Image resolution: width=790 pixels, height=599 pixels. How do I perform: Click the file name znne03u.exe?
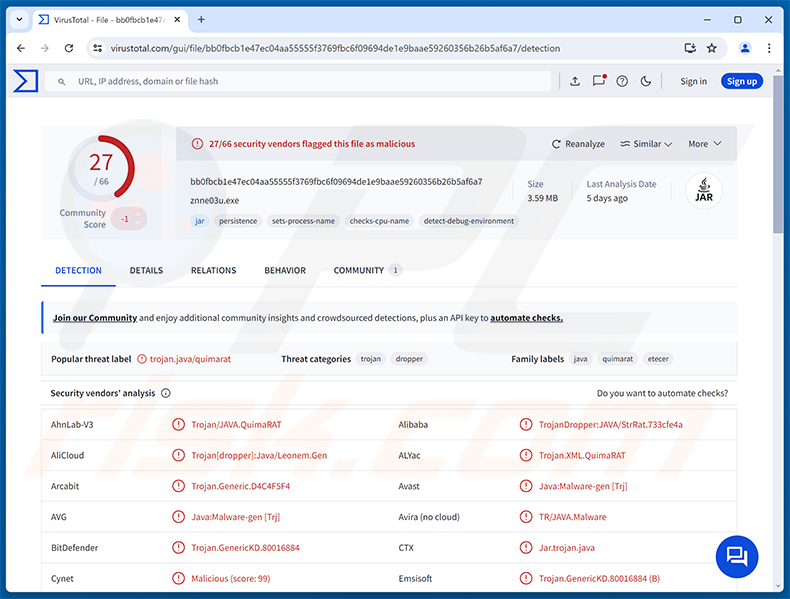[x=215, y=201]
